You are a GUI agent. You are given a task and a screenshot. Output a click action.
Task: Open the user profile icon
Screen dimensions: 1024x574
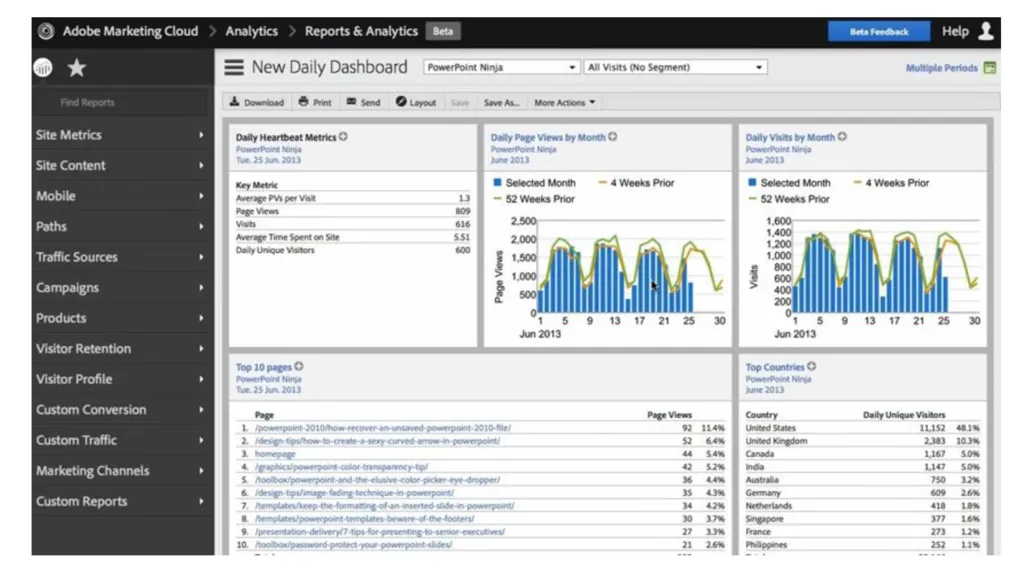(985, 31)
